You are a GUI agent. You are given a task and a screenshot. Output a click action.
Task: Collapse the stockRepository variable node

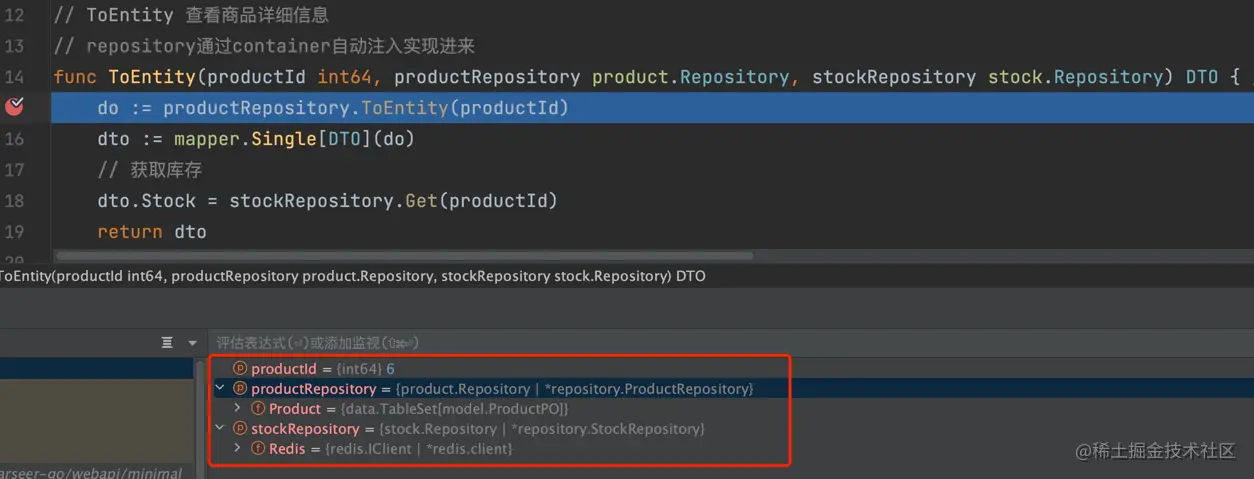220,429
